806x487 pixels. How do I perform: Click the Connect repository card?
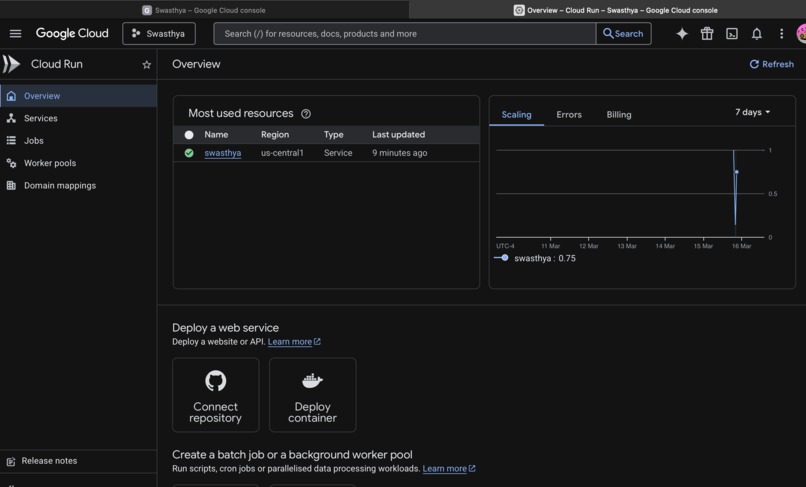click(216, 395)
